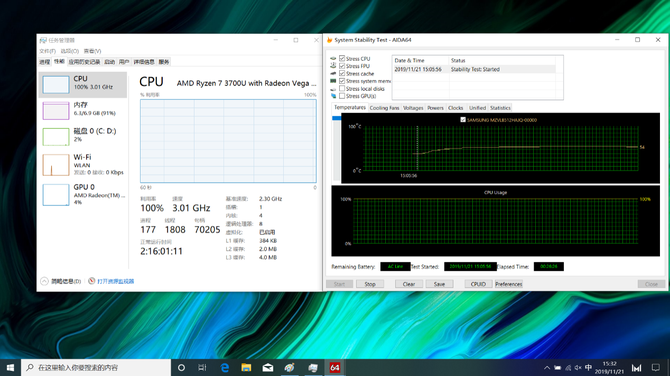
Task: Launch Microsoft Edge from taskbar
Action: [225, 367]
